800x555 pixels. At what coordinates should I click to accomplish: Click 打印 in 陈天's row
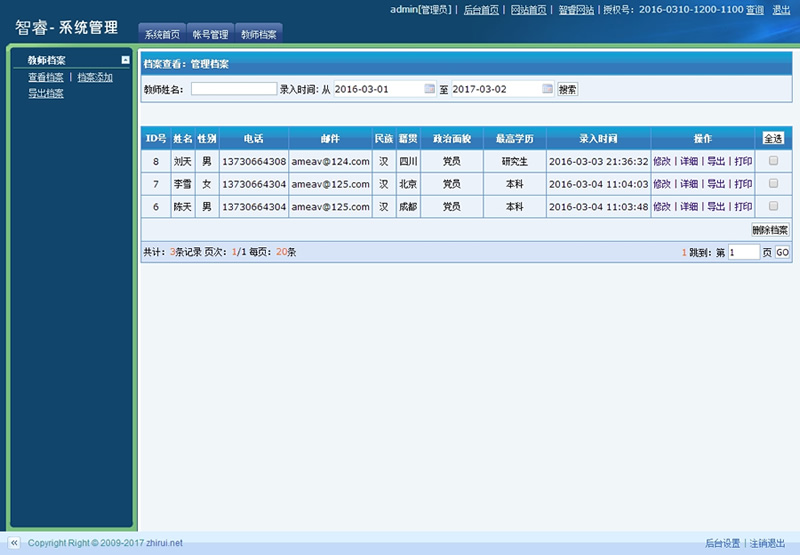point(743,207)
